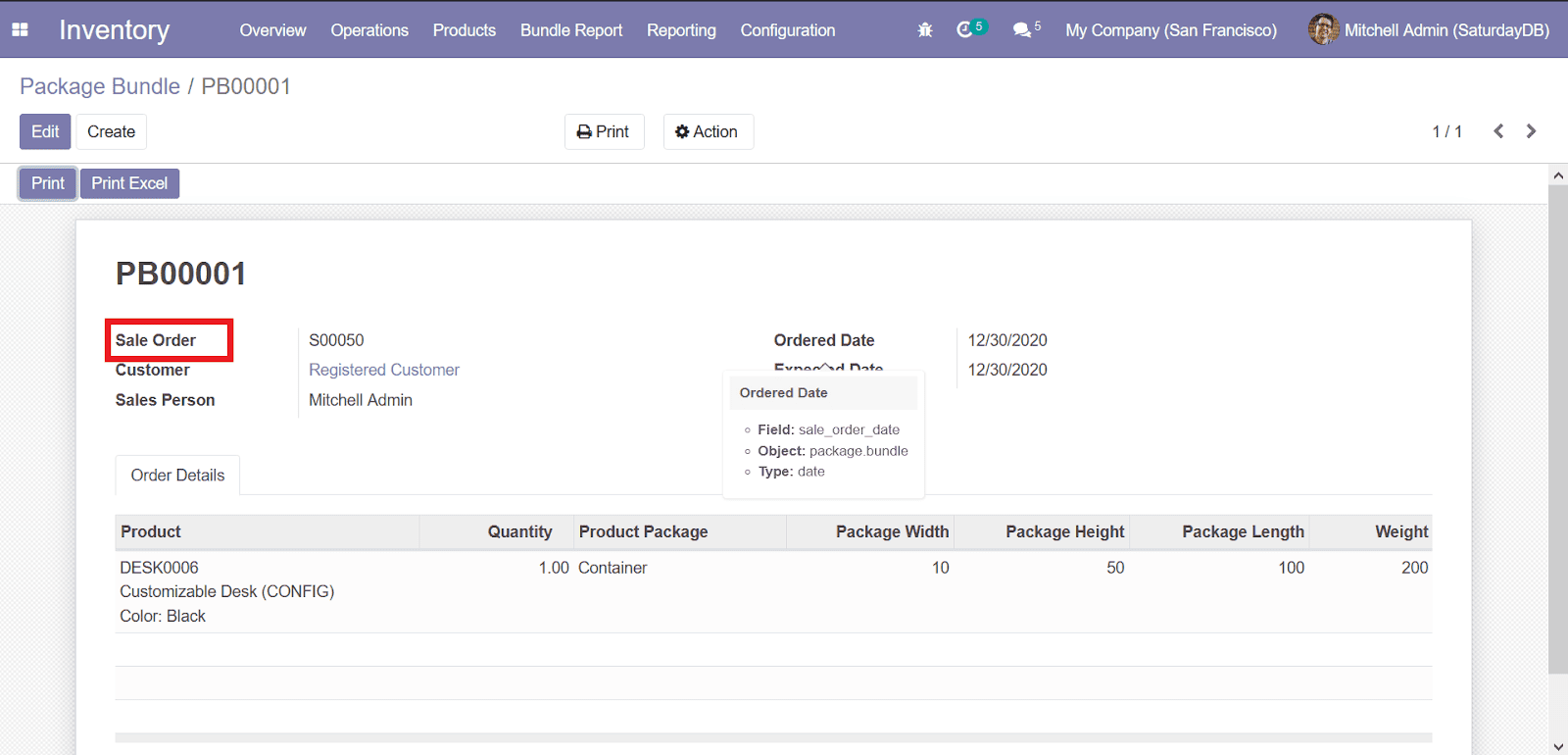Go to previous record arrow
The width and height of the screenshot is (1568, 755).
click(x=1498, y=131)
